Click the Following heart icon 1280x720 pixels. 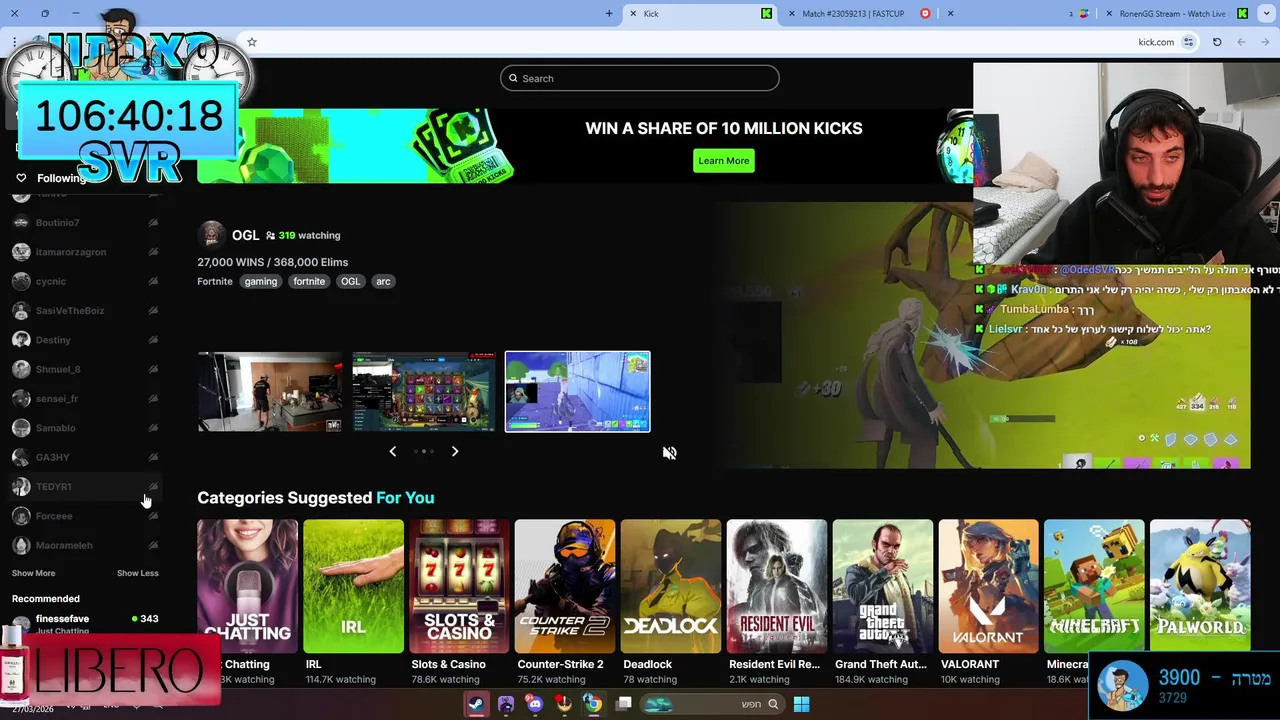pyautogui.click(x=21, y=178)
